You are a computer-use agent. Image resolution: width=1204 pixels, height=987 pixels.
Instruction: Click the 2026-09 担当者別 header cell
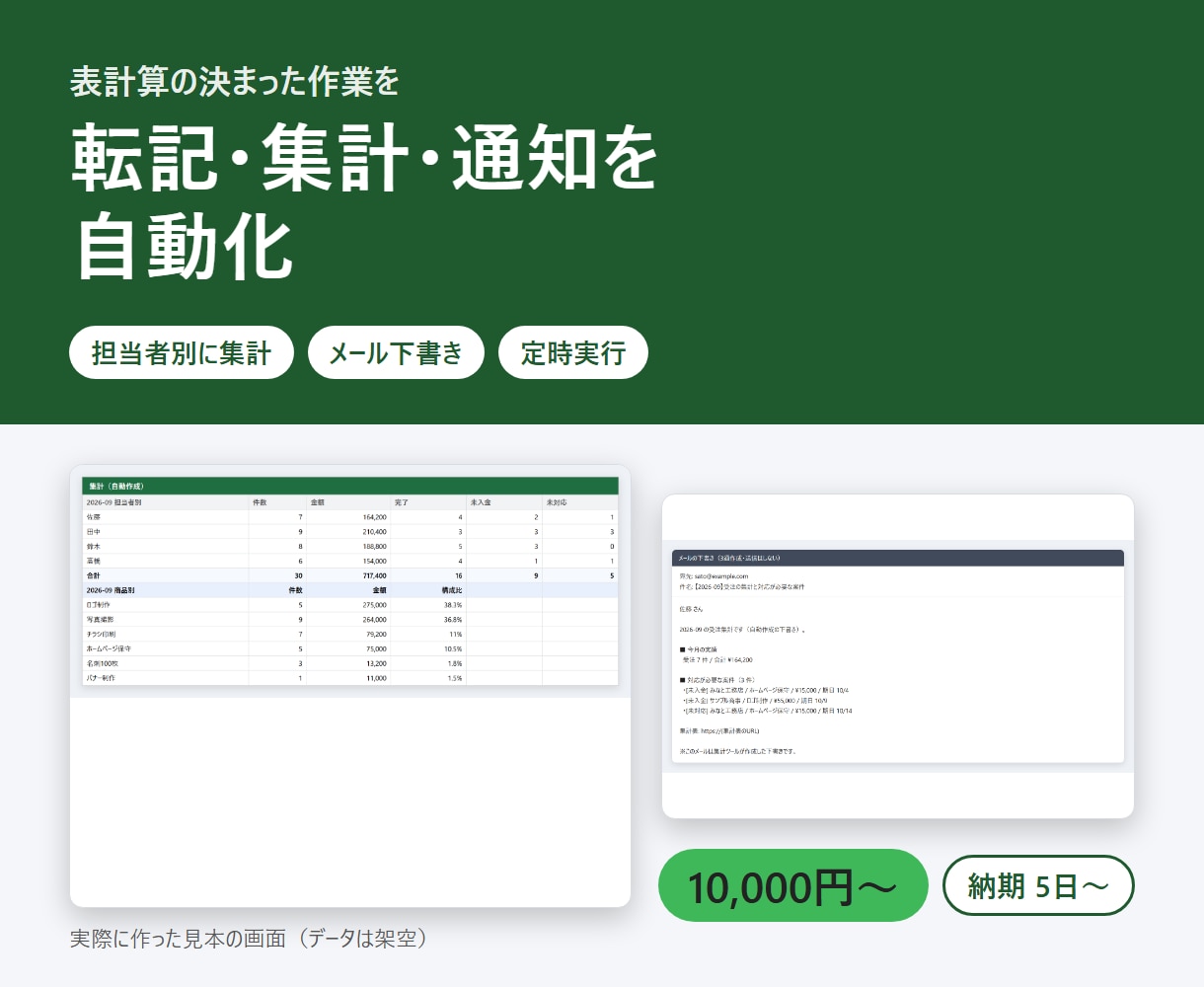pyautogui.click(x=166, y=502)
